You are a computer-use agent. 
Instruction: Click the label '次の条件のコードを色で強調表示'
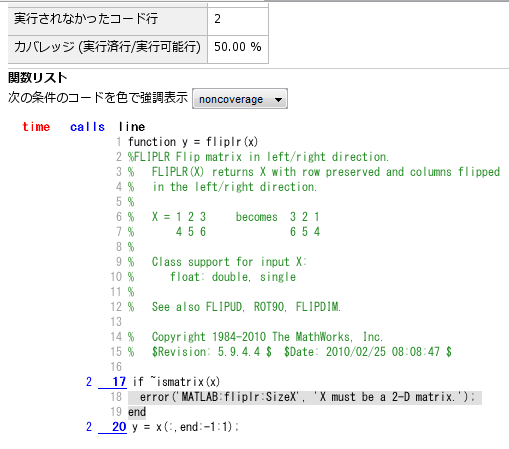98,98
